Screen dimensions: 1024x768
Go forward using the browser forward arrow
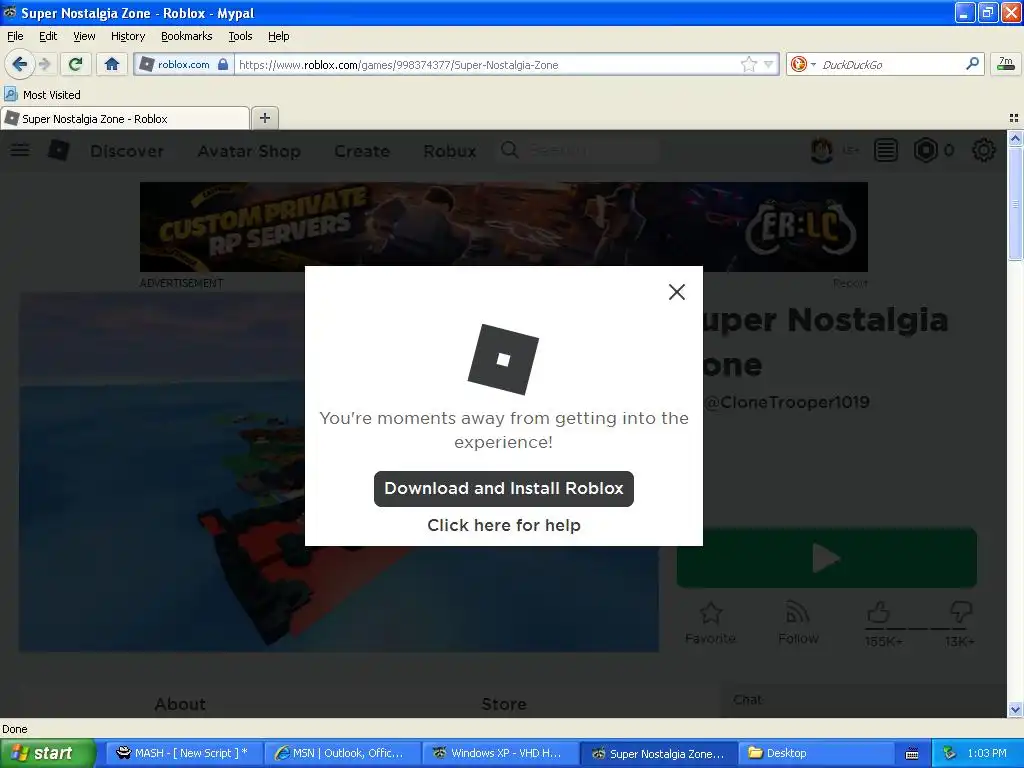(44, 64)
